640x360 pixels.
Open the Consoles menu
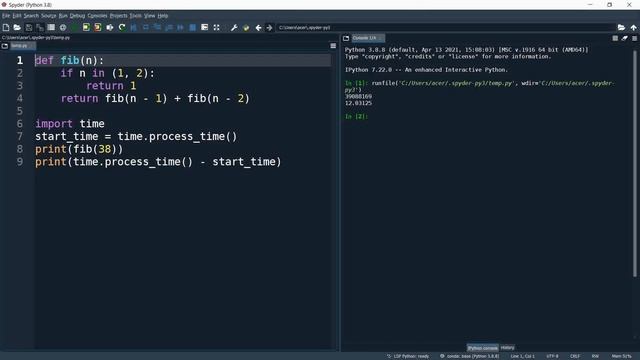[x=97, y=16]
